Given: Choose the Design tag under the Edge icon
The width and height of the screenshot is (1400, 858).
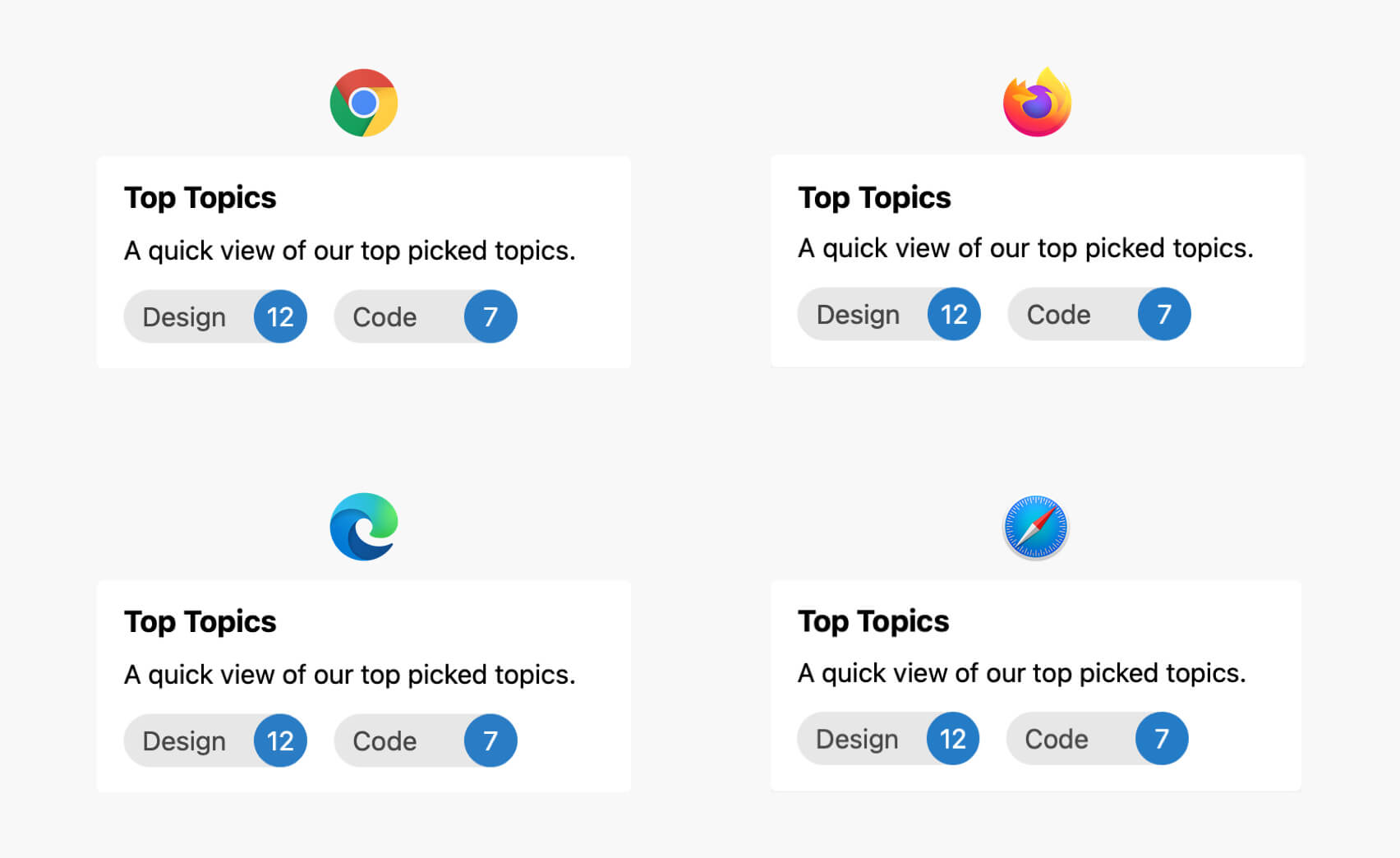Looking at the screenshot, I should pyautogui.click(x=185, y=740).
